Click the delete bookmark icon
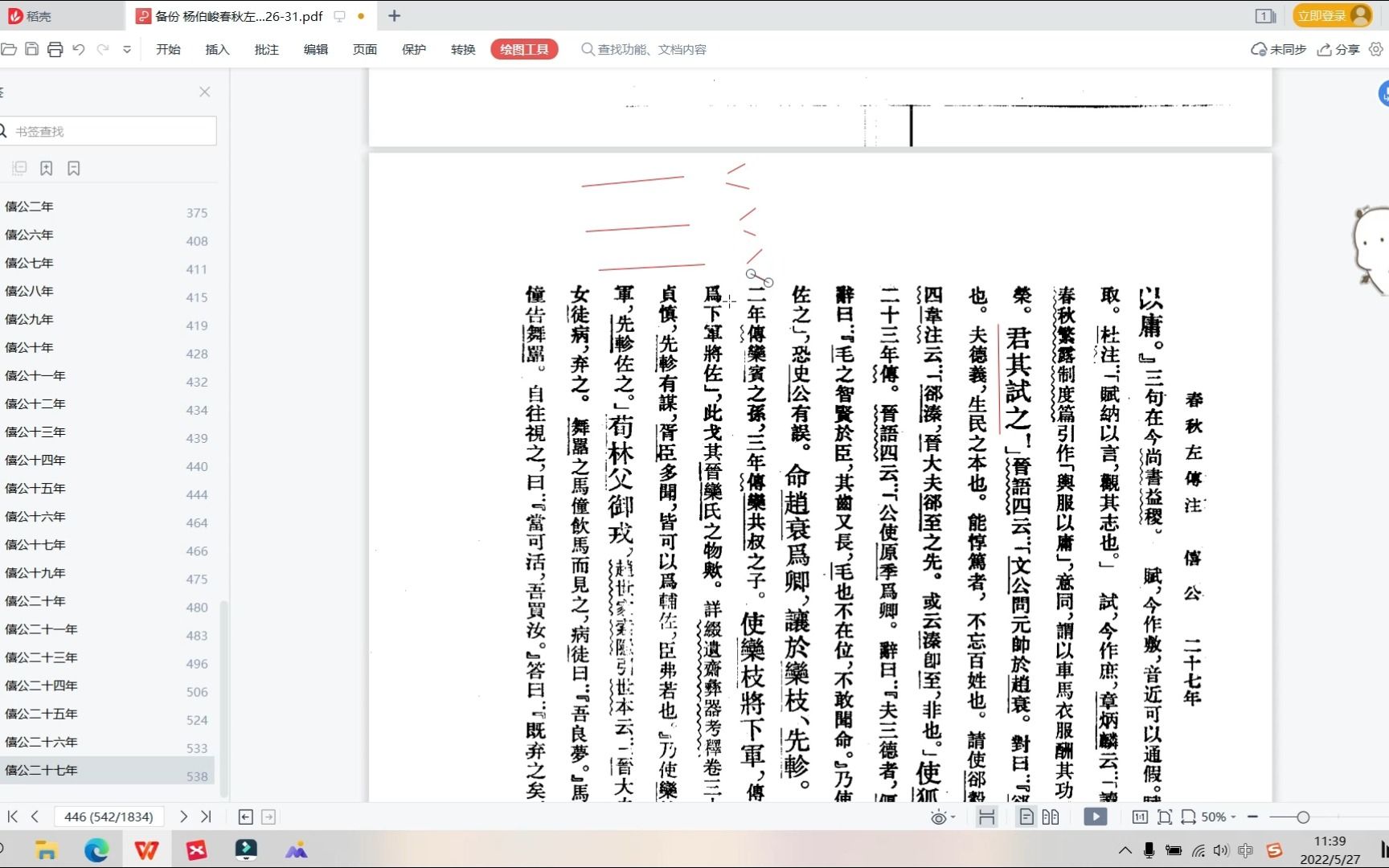The width and height of the screenshot is (1389, 868). click(74, 168)
